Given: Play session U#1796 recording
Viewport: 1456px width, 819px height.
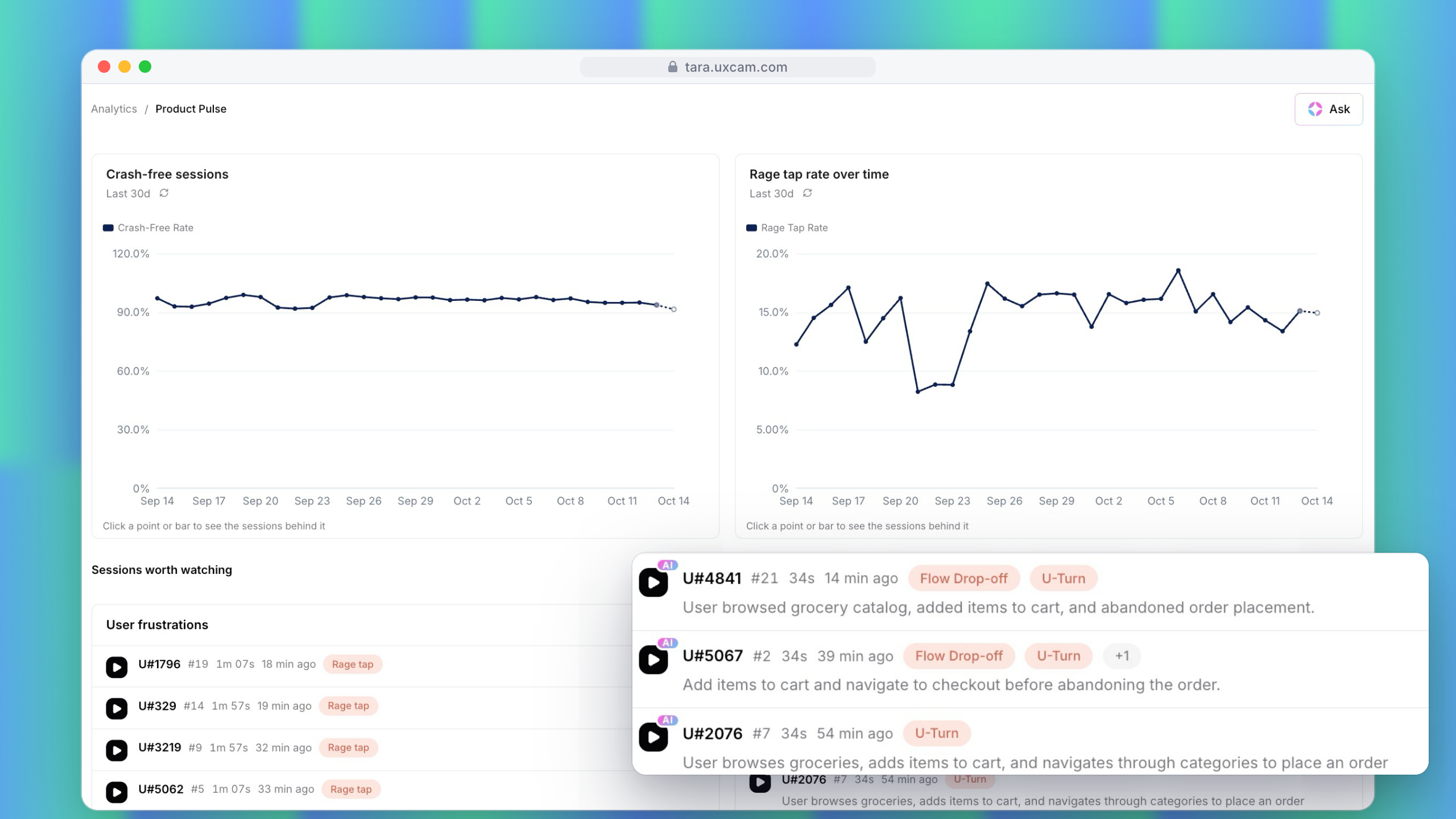Looking at the screenshot, I should (x=117, y=667).
